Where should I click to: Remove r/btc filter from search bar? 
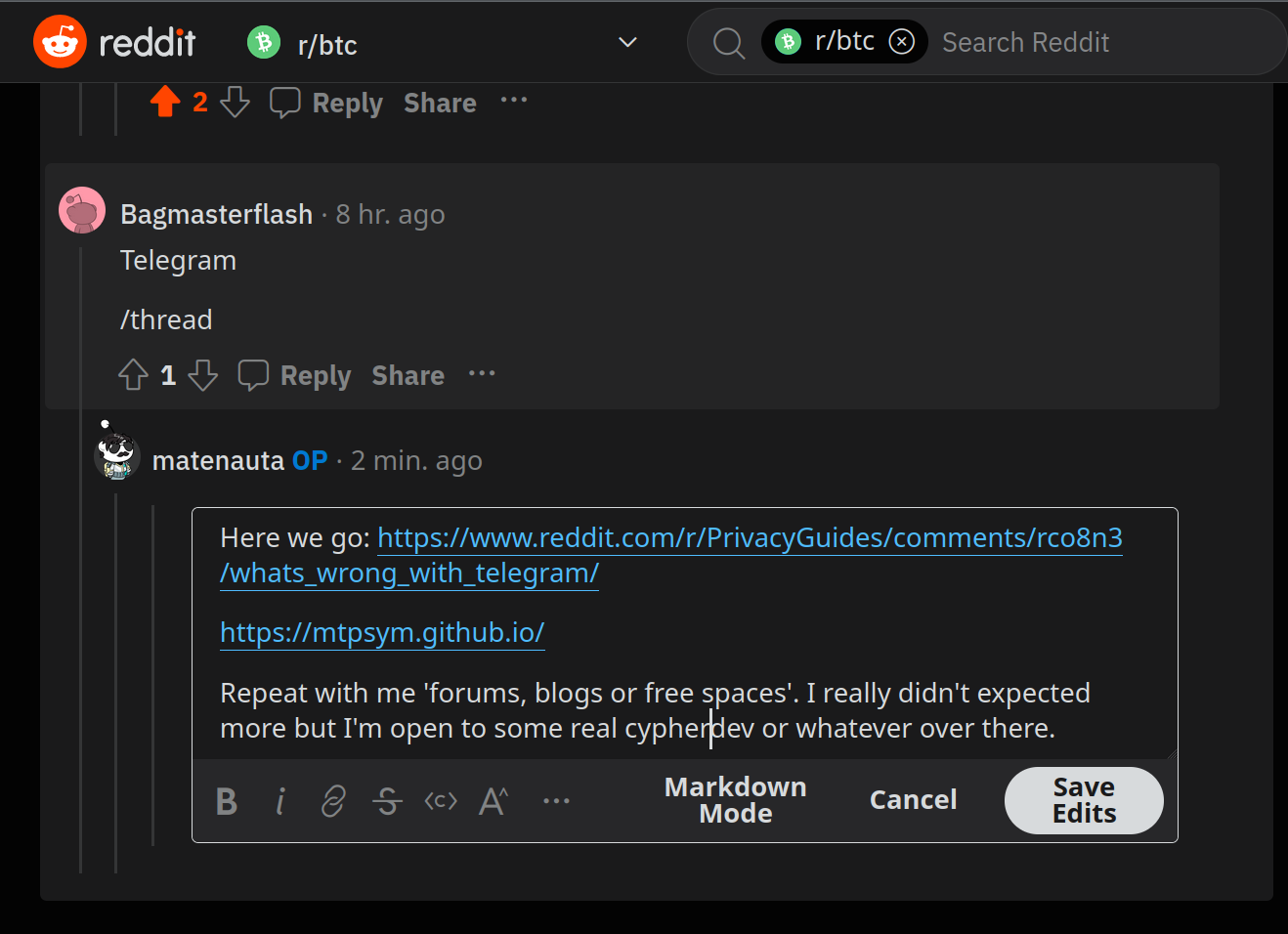coord(902,42)
